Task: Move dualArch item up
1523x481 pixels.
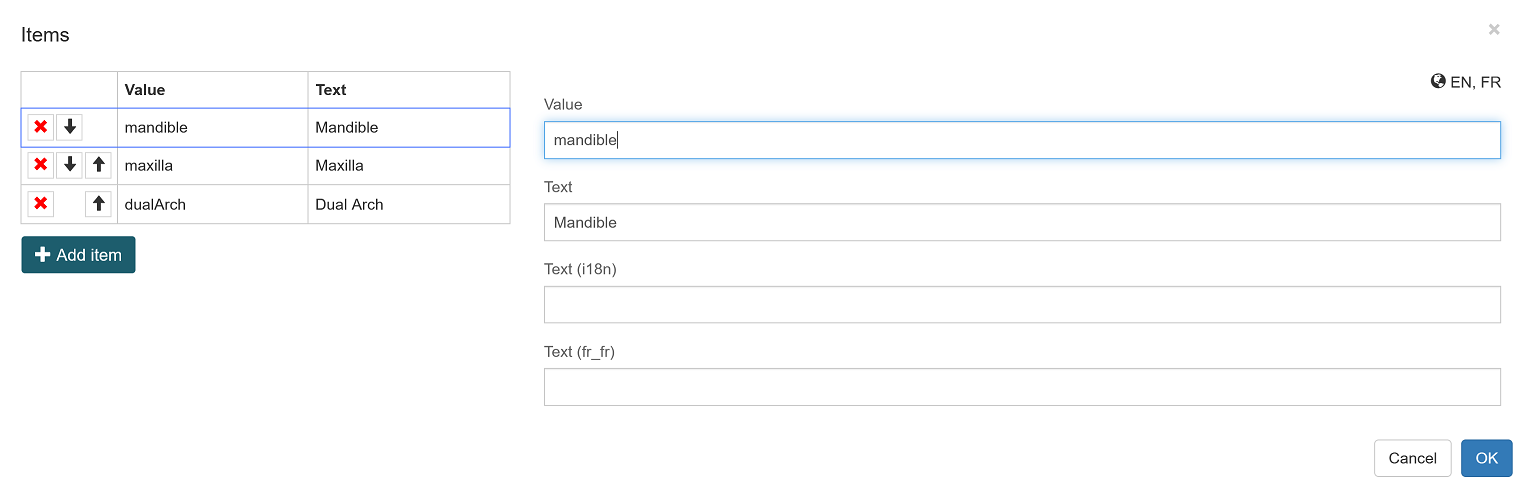Action: [98, 204]
